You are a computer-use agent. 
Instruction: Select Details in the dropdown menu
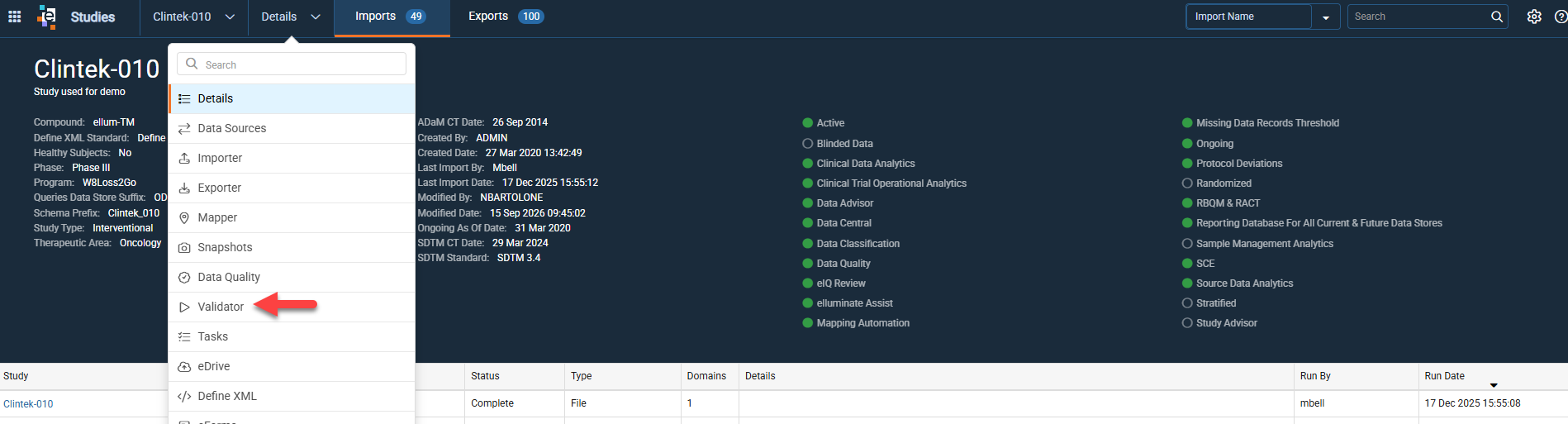(292, 98)
